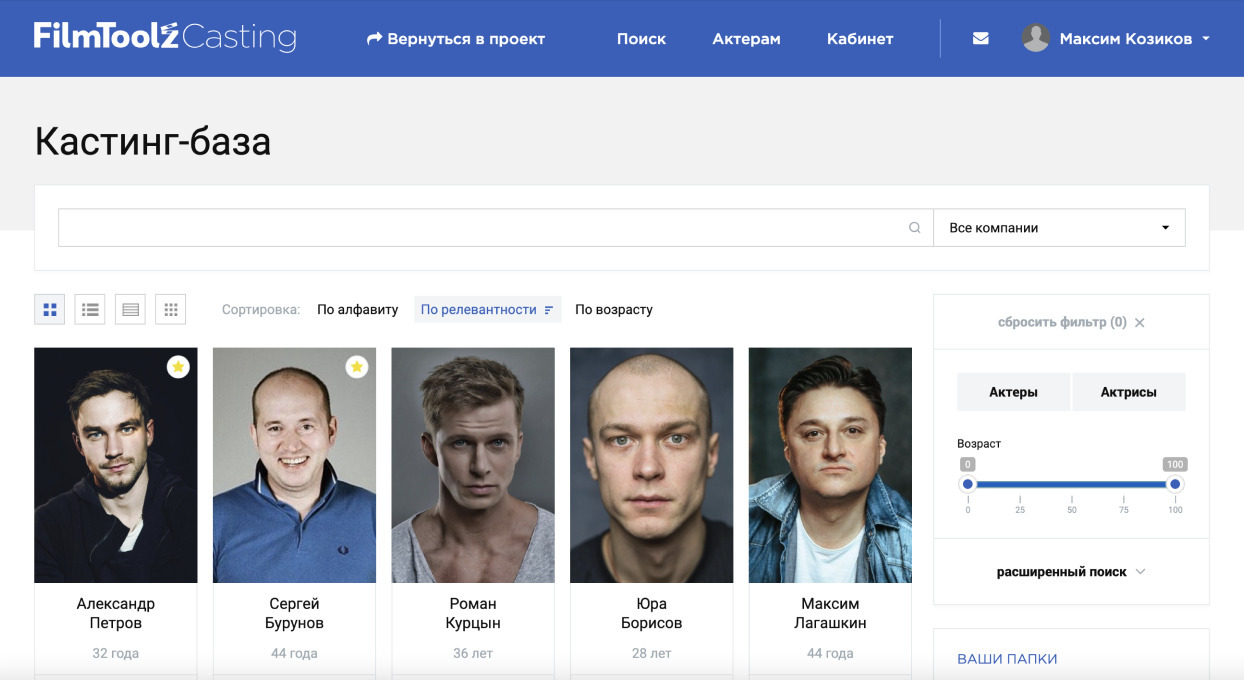Switch to large grid view icon

(50, 310)
